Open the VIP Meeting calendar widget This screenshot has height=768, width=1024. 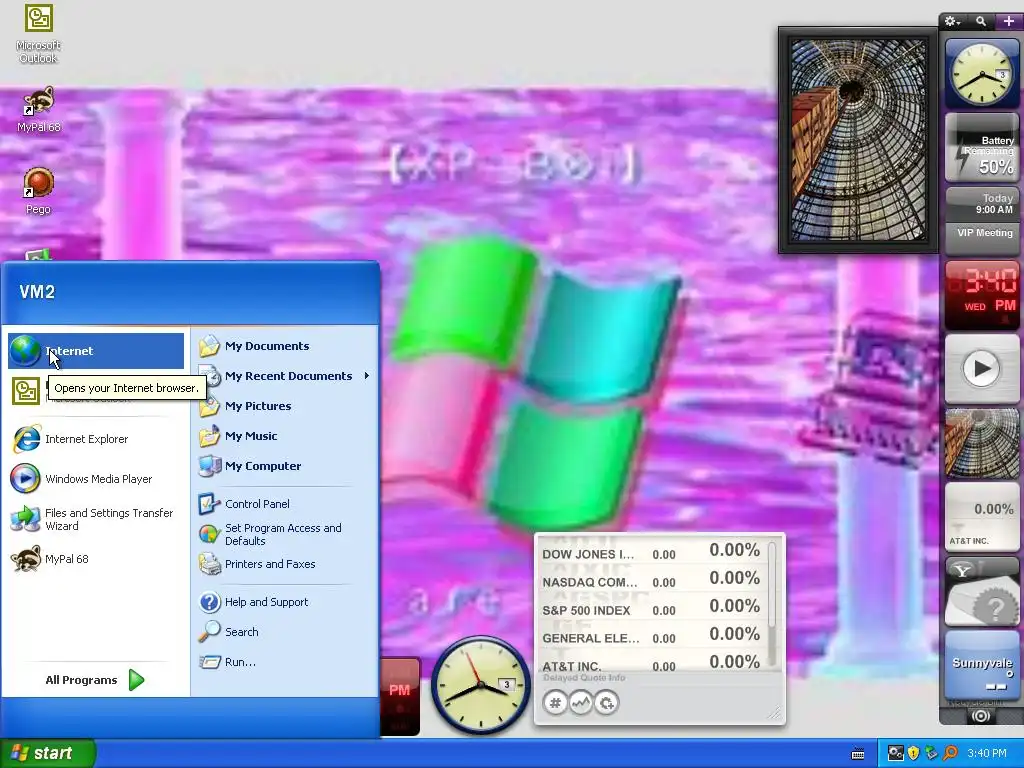[982, 221]
